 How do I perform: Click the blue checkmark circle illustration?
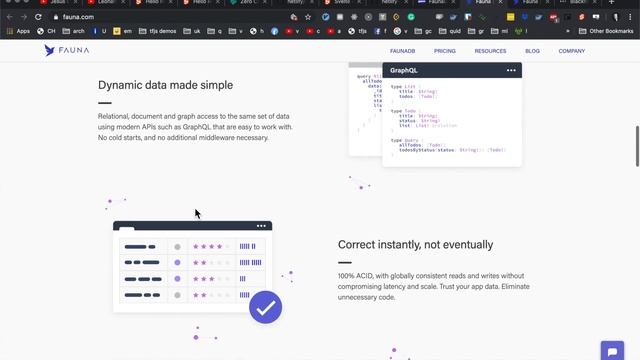tap(265, 307)
